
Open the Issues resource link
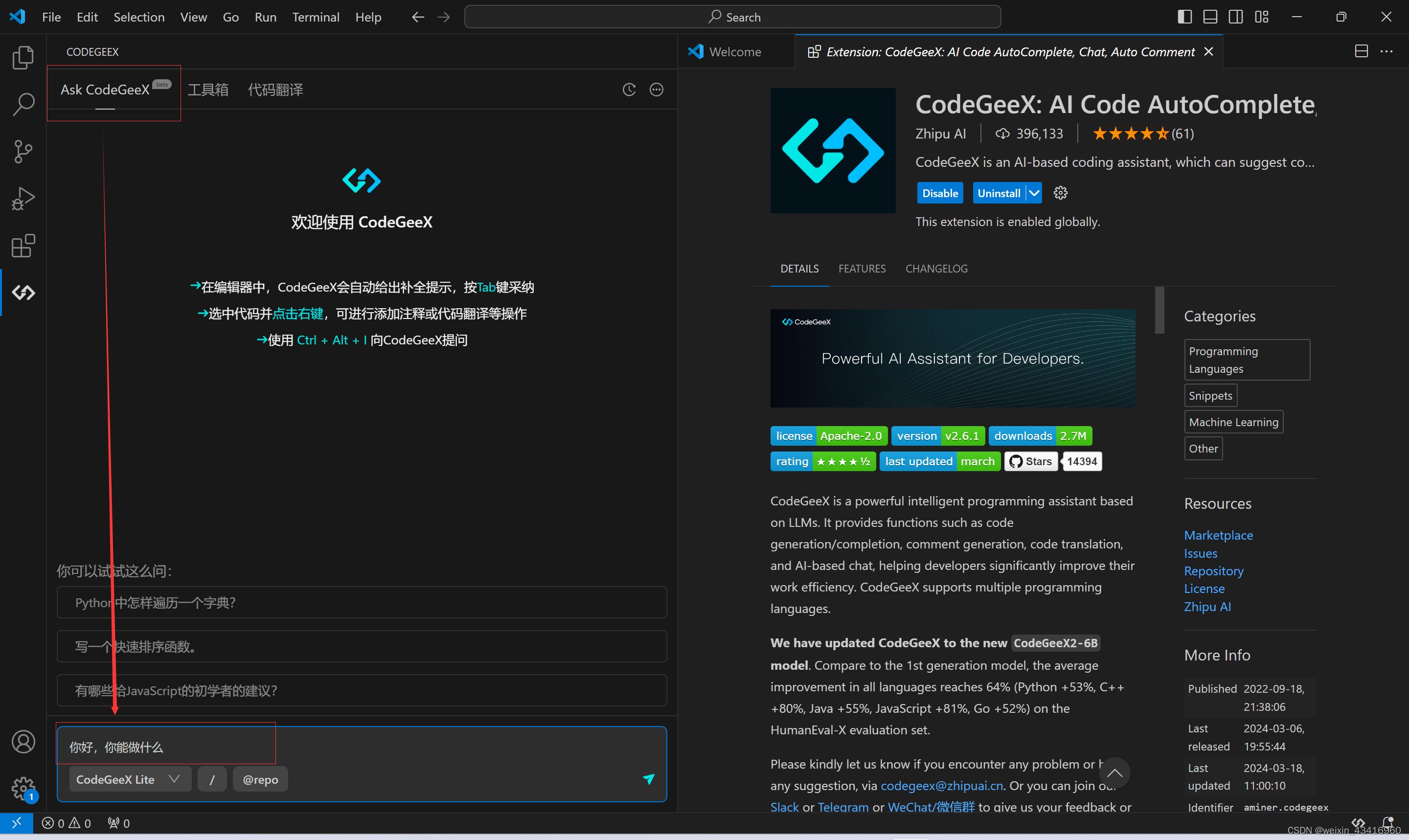1200,553
